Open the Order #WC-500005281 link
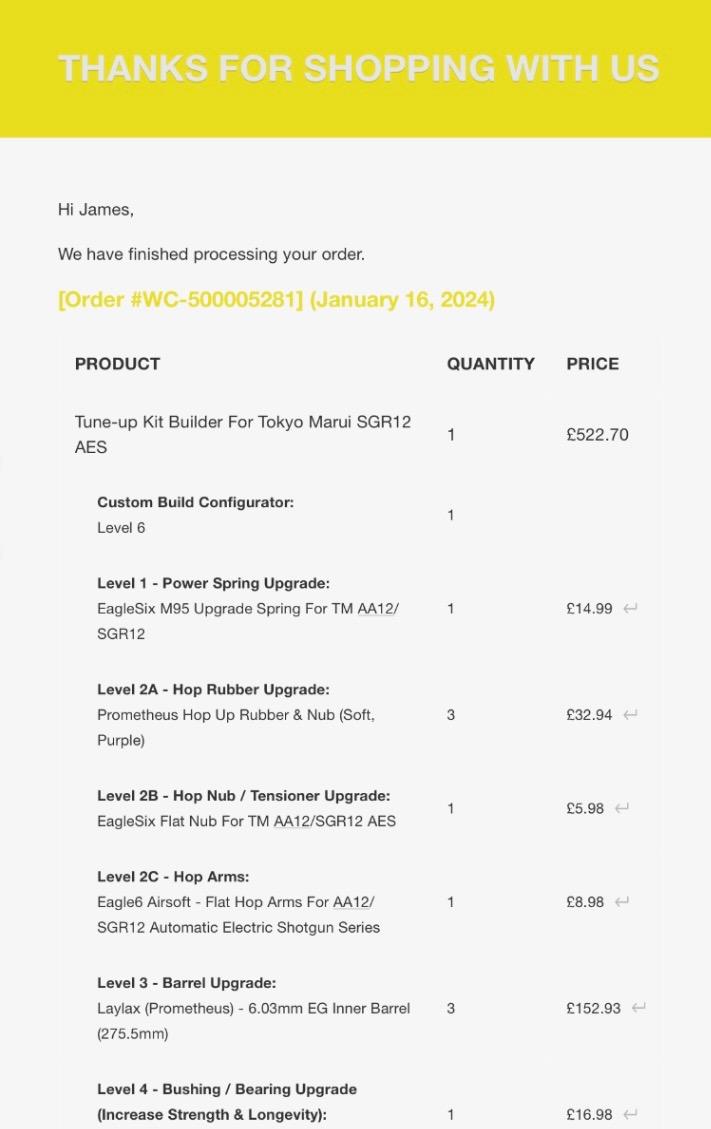This screenshot has width=711, height=1129. coord(276,300)
